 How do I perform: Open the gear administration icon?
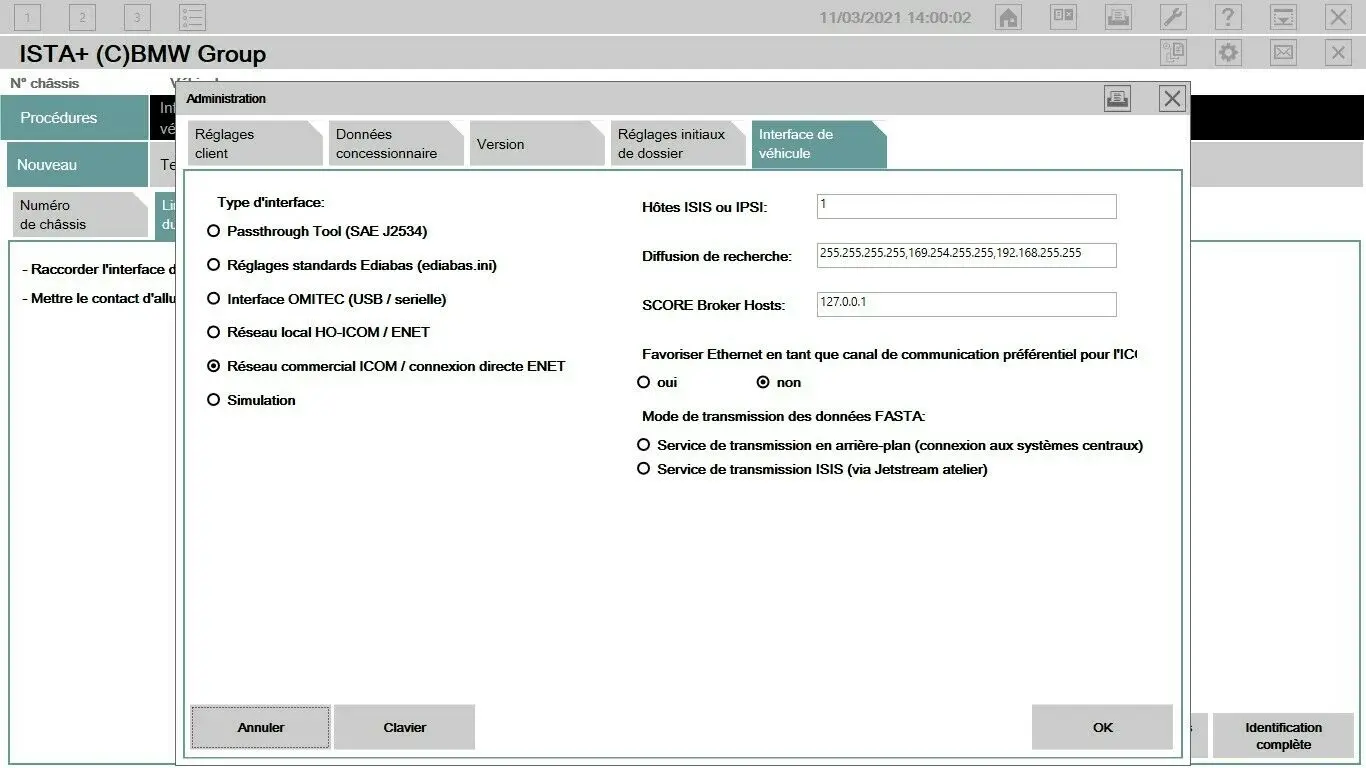point(1228,53)
